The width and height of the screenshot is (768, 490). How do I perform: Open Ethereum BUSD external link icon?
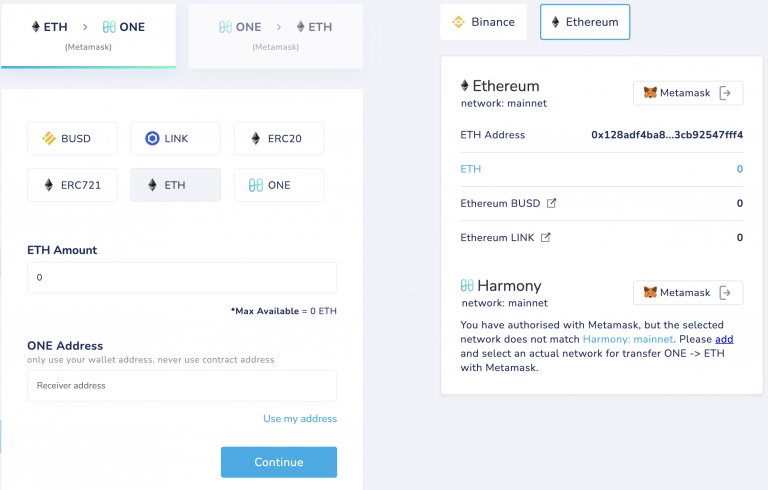pyautogui.click(x=551, y=204)
